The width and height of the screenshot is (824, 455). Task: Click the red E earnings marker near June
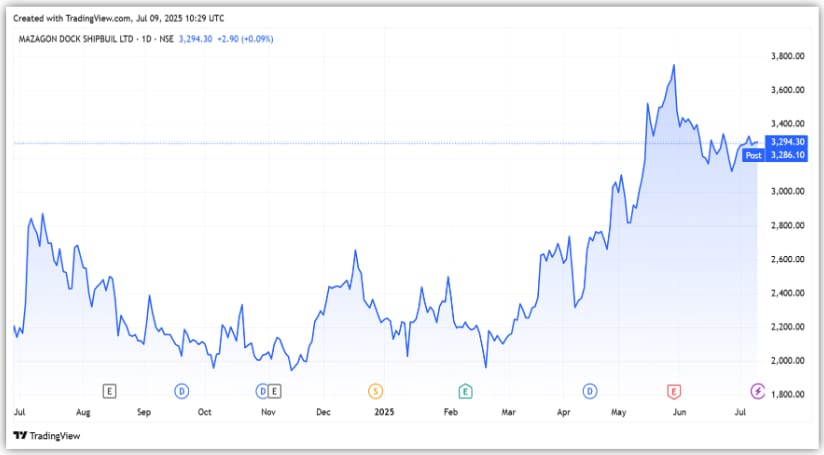[x=675, y=390]
